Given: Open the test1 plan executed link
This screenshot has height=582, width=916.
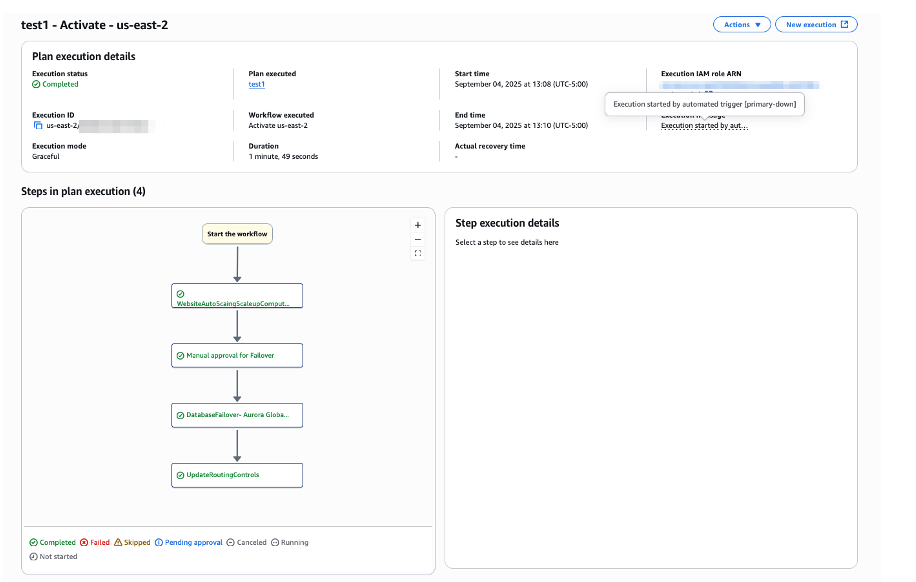Looking at the screenshot, I should [257, 85].
